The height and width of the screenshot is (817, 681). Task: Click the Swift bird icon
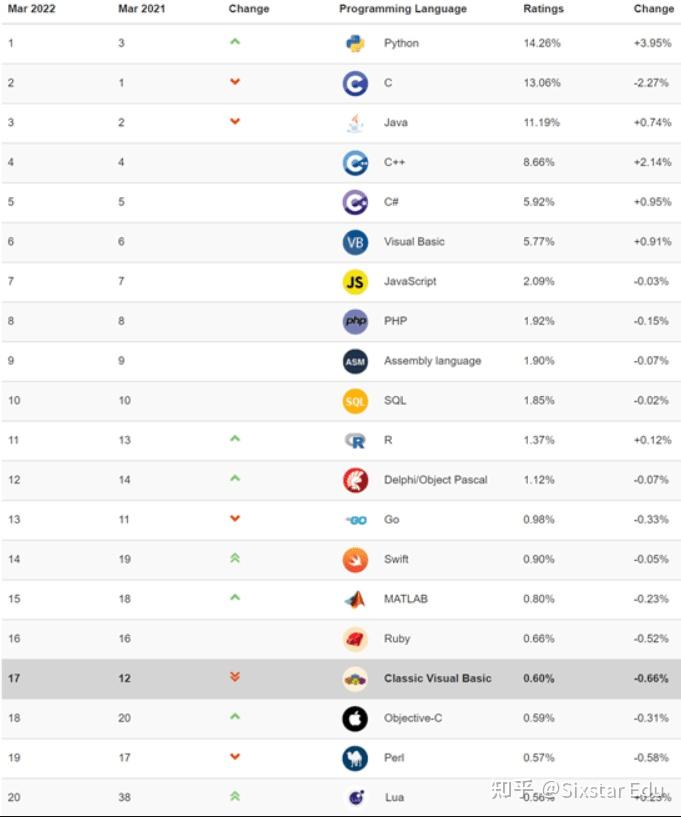pyautogui.click(x=355, y=559)
